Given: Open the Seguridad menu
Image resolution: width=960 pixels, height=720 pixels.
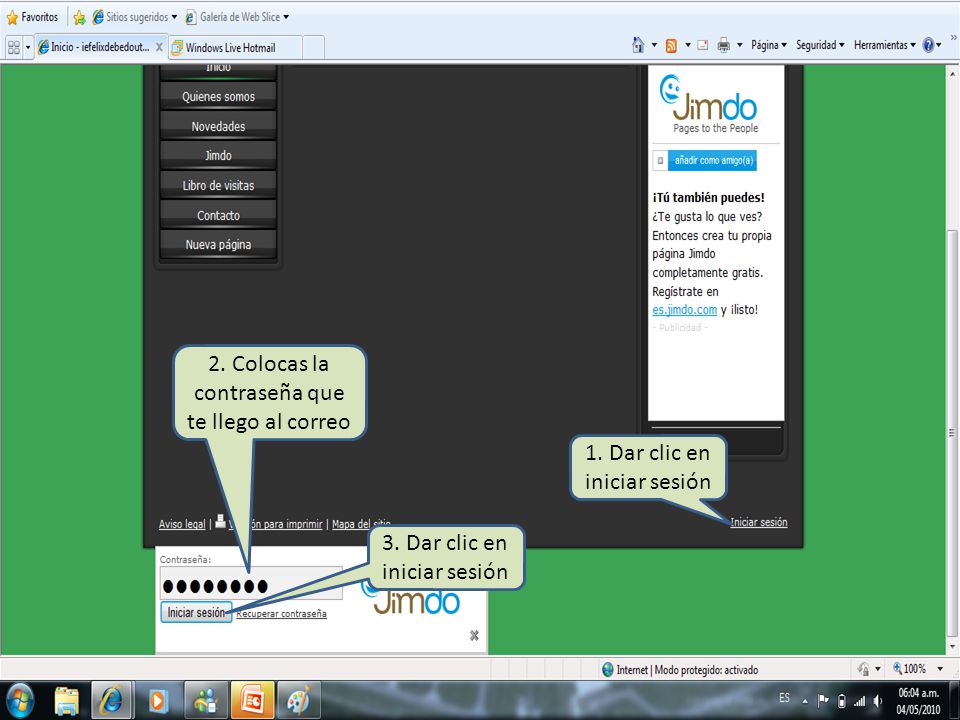Looking at the screenshot, I should 820,45.
